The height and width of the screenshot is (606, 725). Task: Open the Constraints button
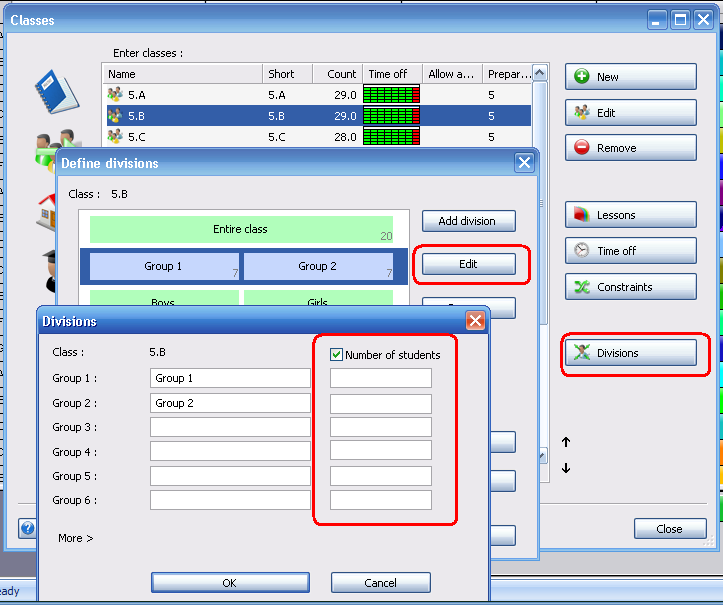[x=630, y=287]
